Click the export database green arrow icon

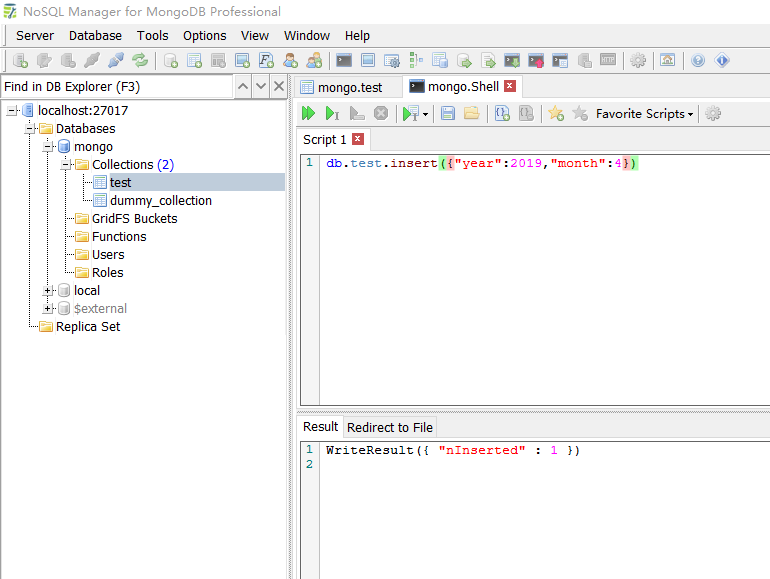(464, 60)
